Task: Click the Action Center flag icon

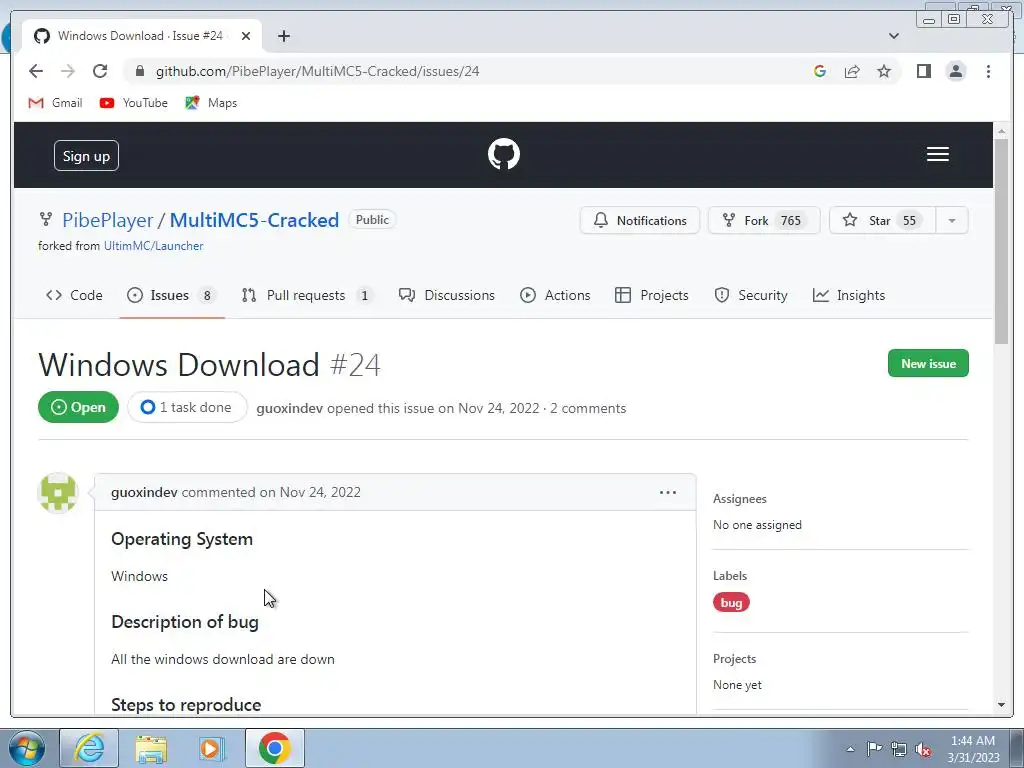Action: point(874,749)
